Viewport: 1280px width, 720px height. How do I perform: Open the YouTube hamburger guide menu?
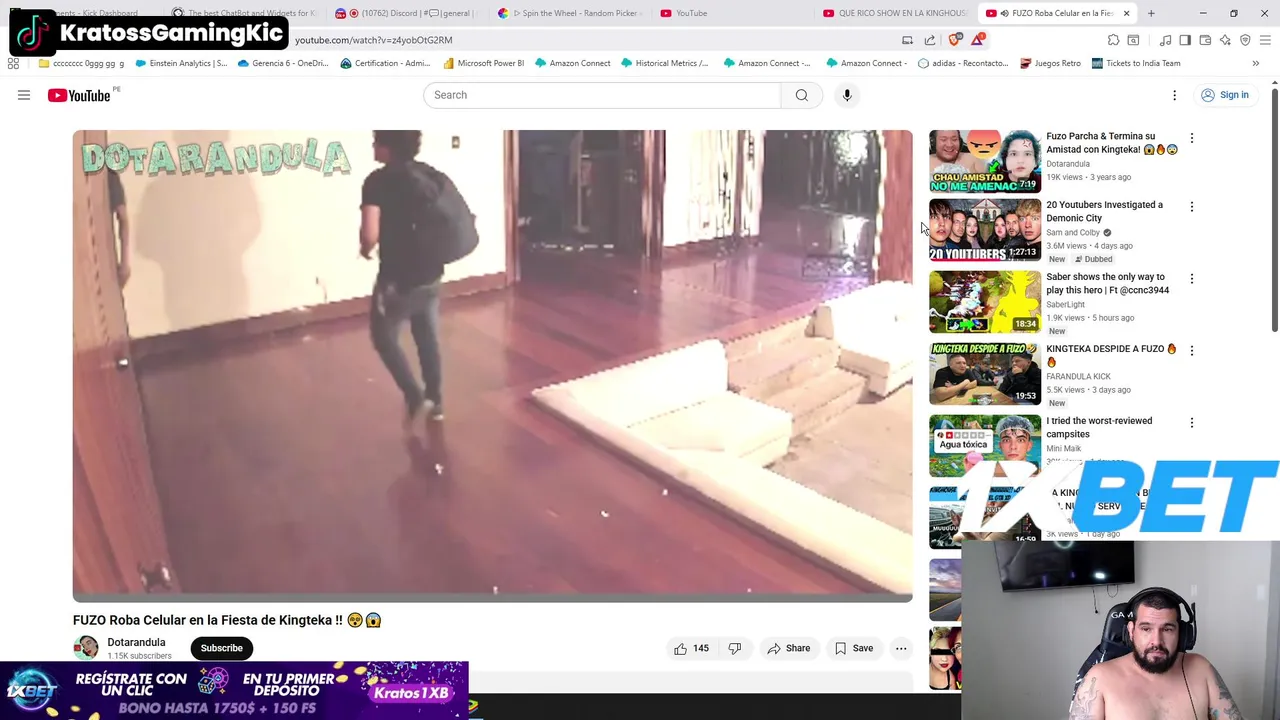[x=24, y=95]
